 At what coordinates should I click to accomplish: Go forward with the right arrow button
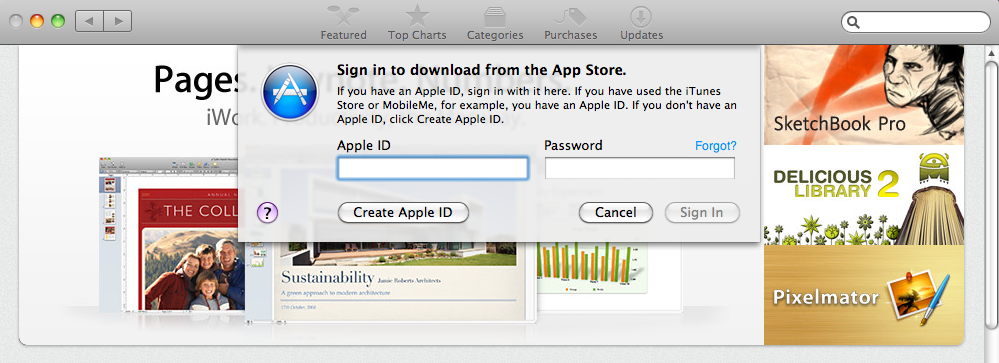click(x=118, y=21)
